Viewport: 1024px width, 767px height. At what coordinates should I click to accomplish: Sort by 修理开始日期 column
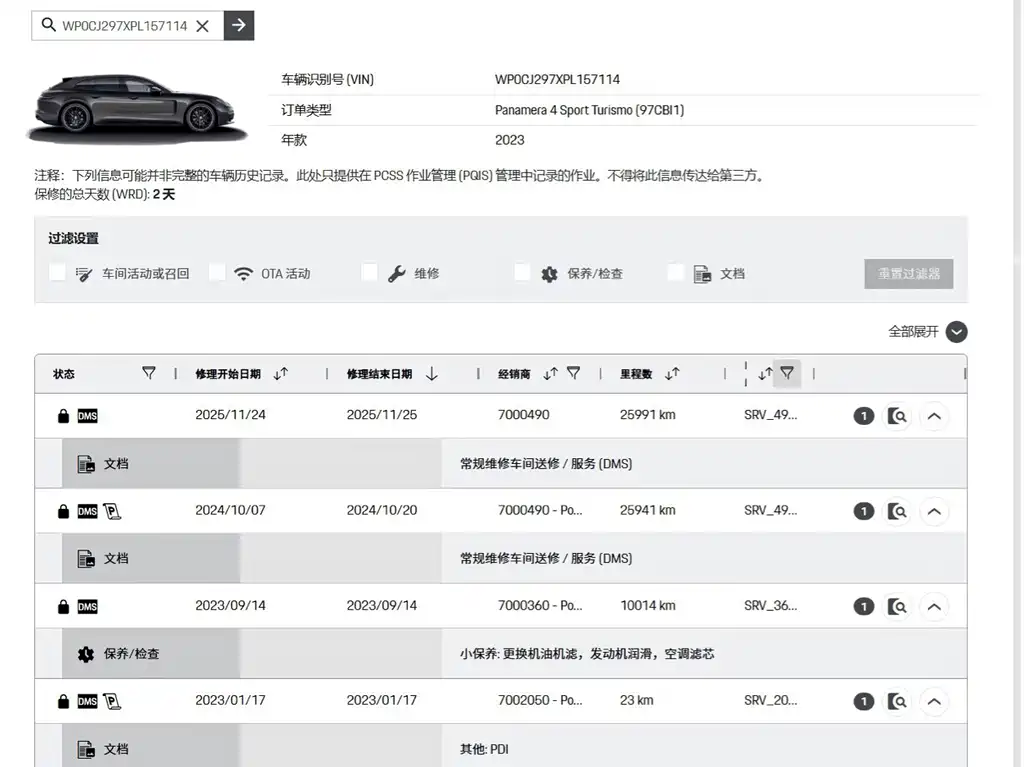[281, 374]
